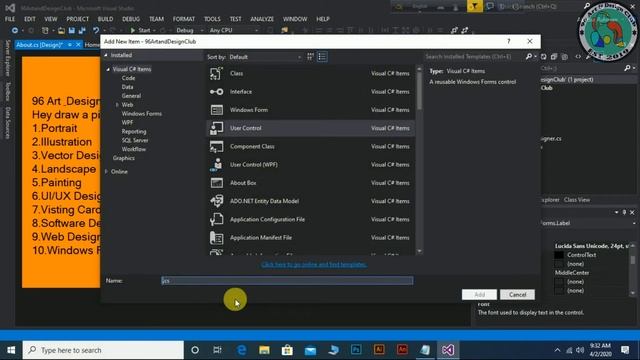This screenshot has height=360, width=640.
Task: Click the help question mark in dialog
Action: pos(509,41)
